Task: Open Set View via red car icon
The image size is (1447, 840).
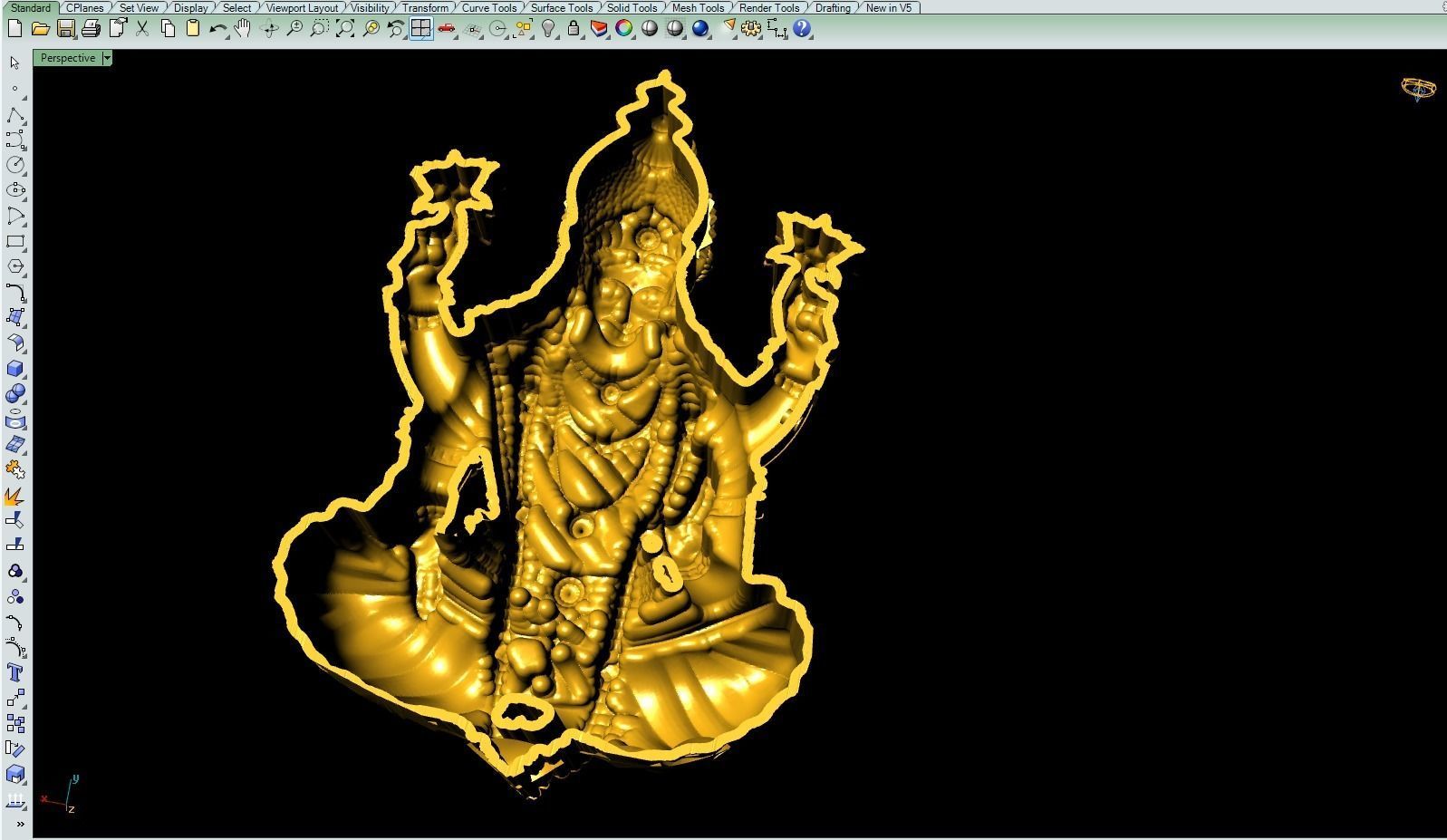Action: click(447, 29)
